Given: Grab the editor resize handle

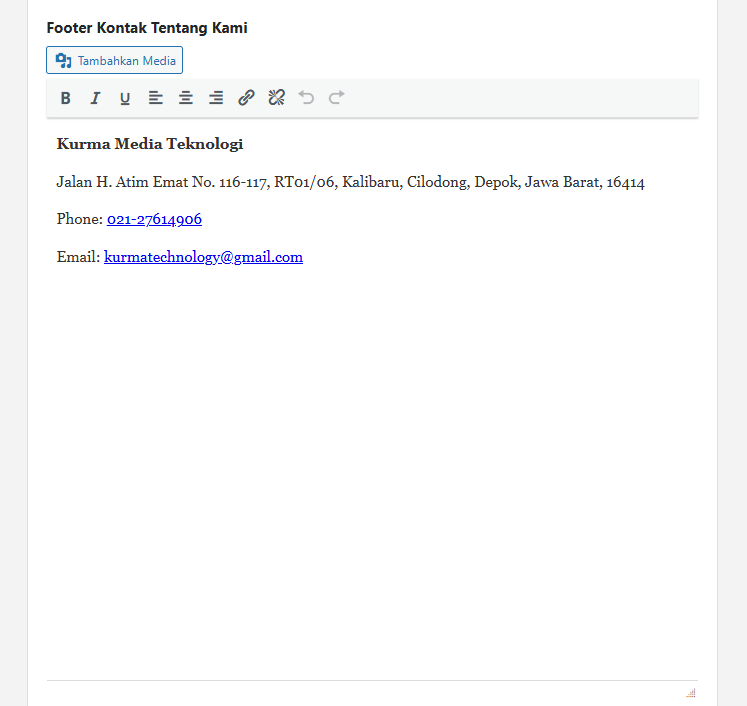Looking at the screenshot, I should pos(691,692).
